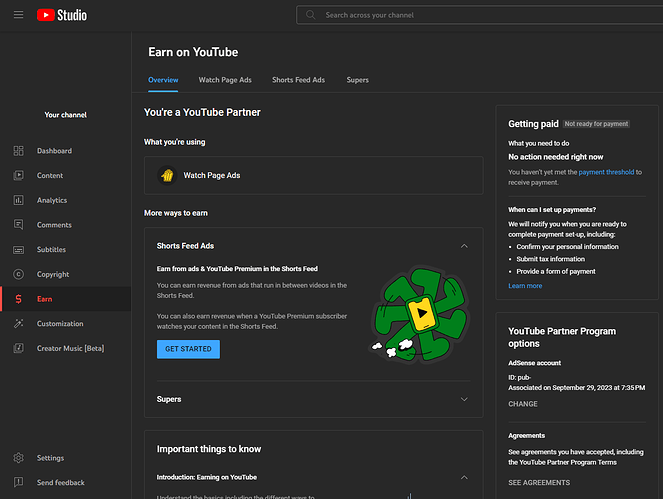
Task: Click Learn more under Getting paid
Action: pos(525,286)
